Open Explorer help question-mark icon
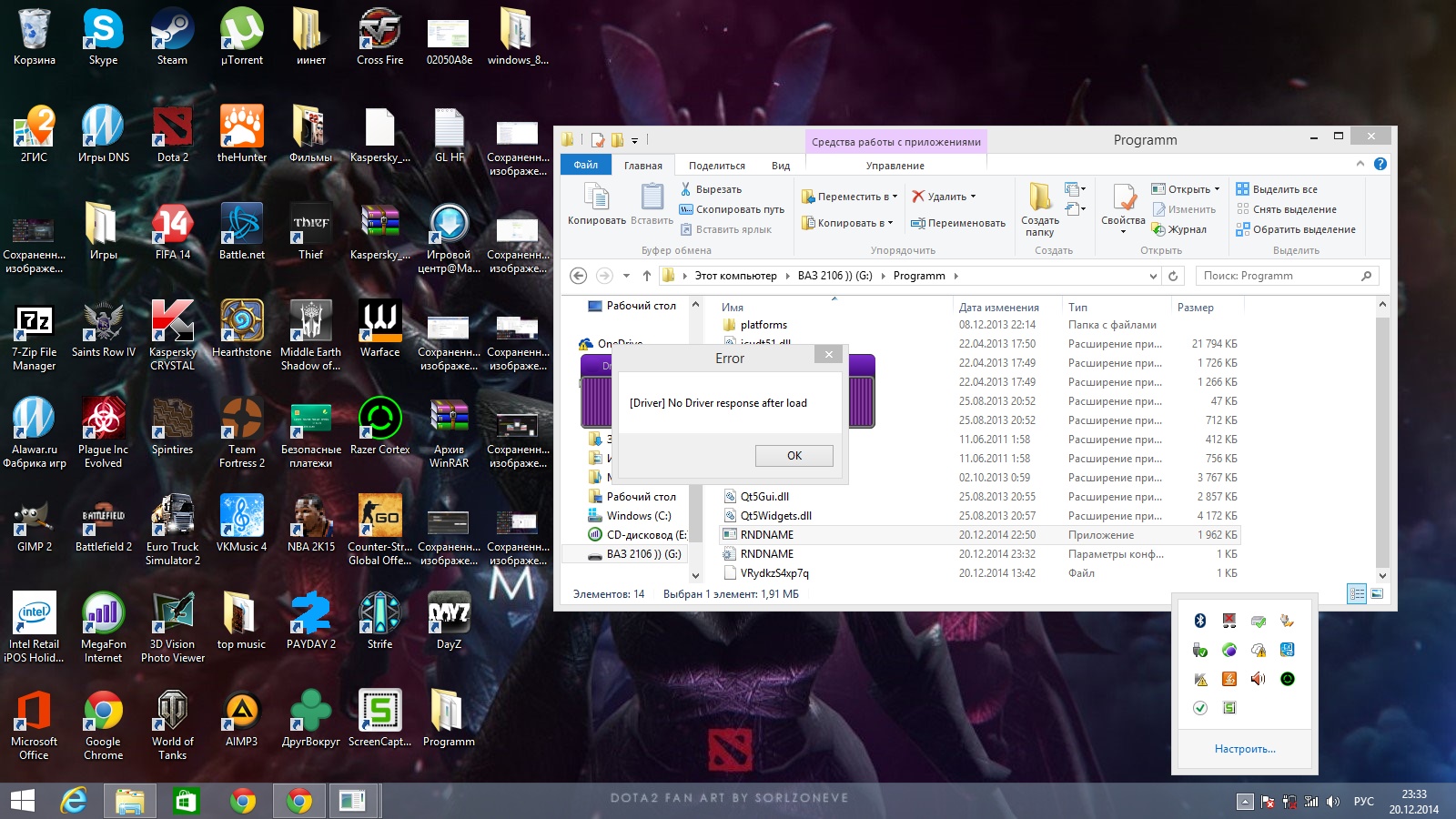The image size is (1456, 819). (x=1380, y=164)
